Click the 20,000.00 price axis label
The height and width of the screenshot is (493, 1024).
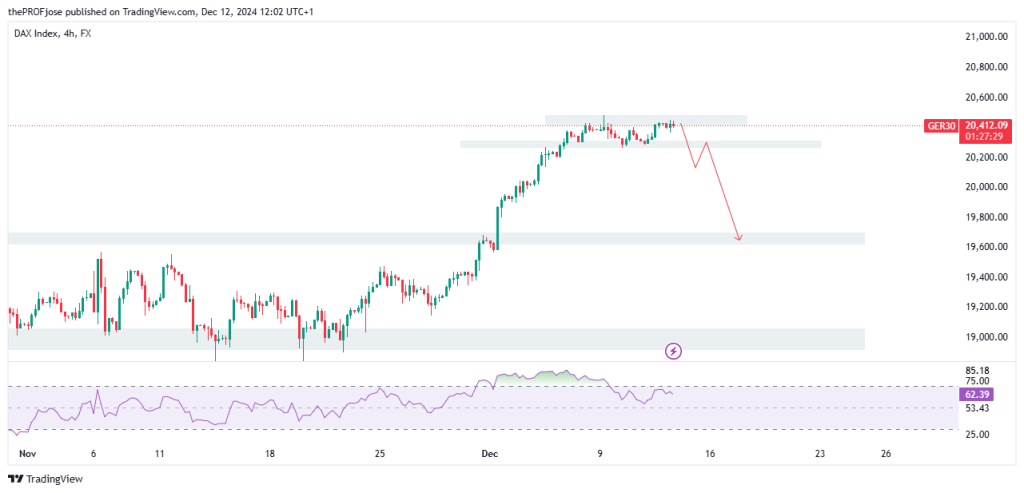[989, 187]
